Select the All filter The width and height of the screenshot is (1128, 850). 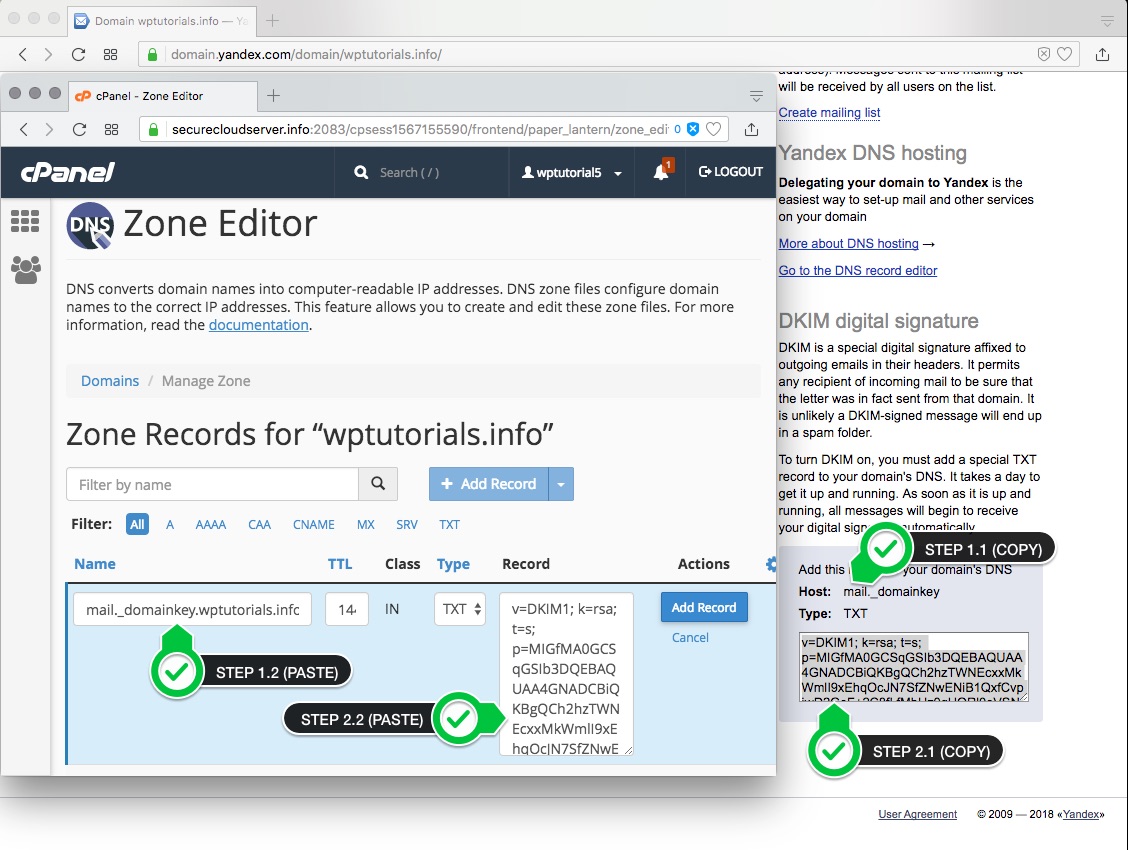[137, 524]
